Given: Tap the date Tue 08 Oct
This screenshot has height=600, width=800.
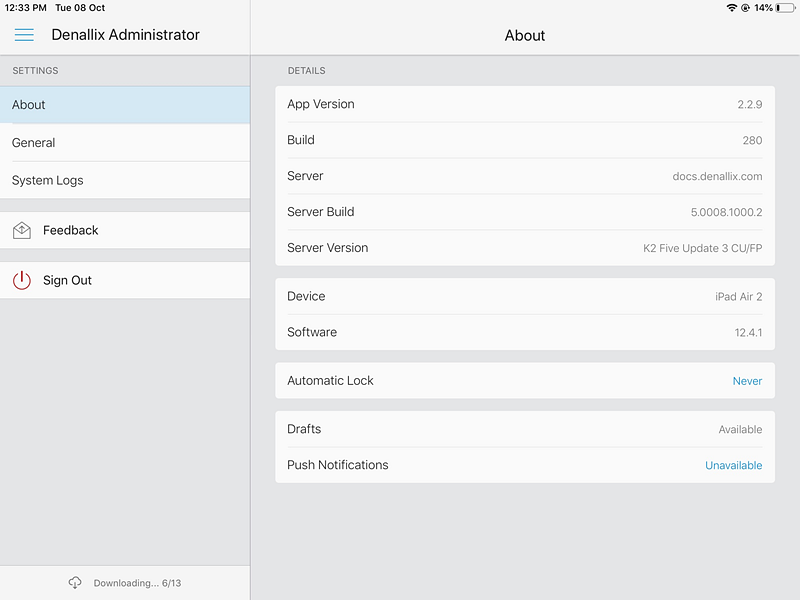Looking at the screenshot, I should point(80,8).
